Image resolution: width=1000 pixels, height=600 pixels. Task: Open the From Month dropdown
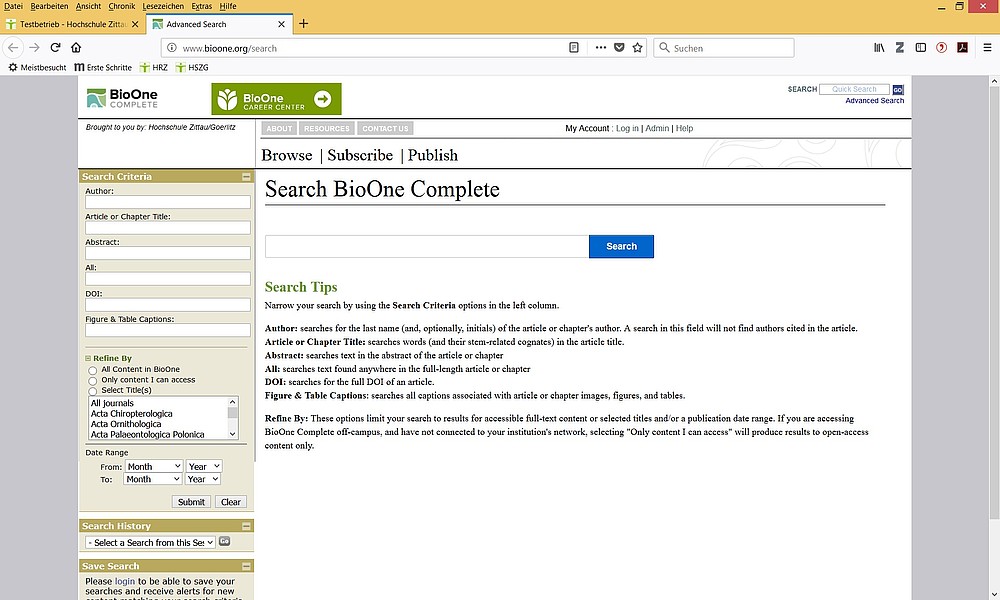[x=153, y=467]
